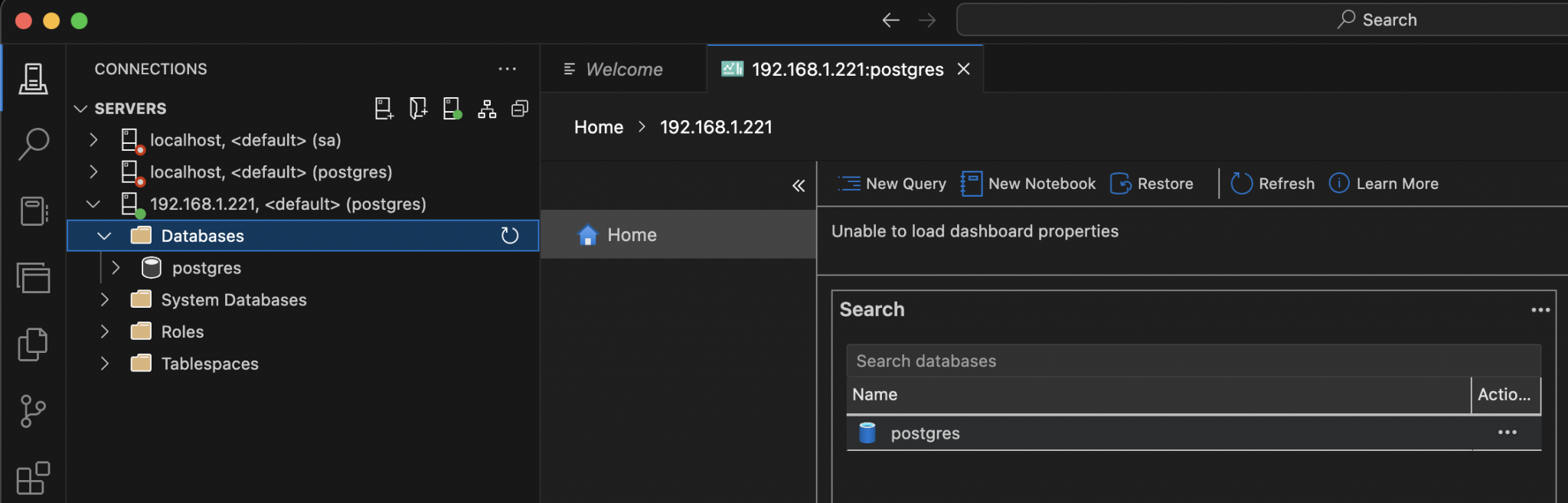
Task: Open the Notebooks view in activity bar
Action: (33, 211)
